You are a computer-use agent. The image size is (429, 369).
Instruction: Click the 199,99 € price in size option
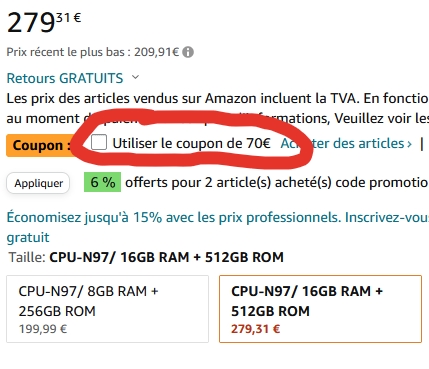[43, 329]
